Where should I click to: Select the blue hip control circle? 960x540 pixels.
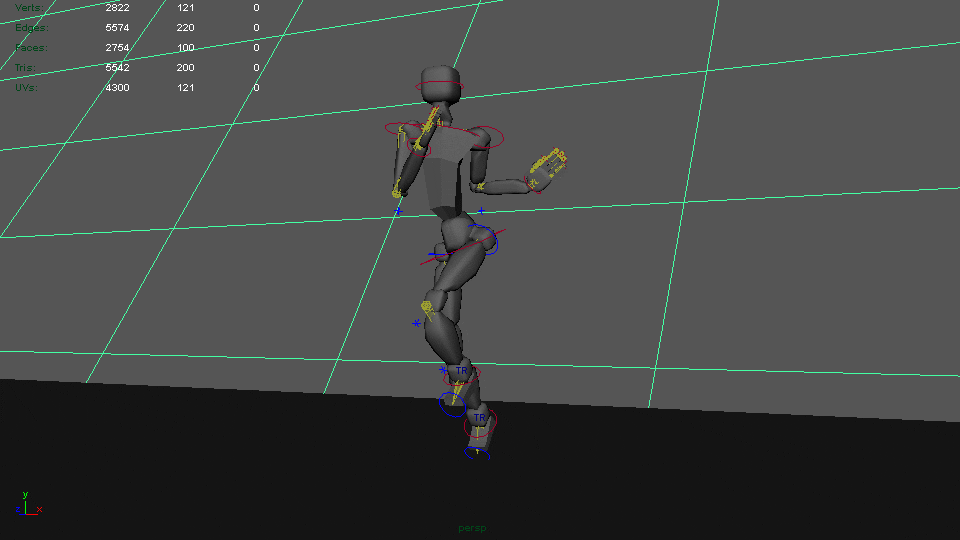484,239
